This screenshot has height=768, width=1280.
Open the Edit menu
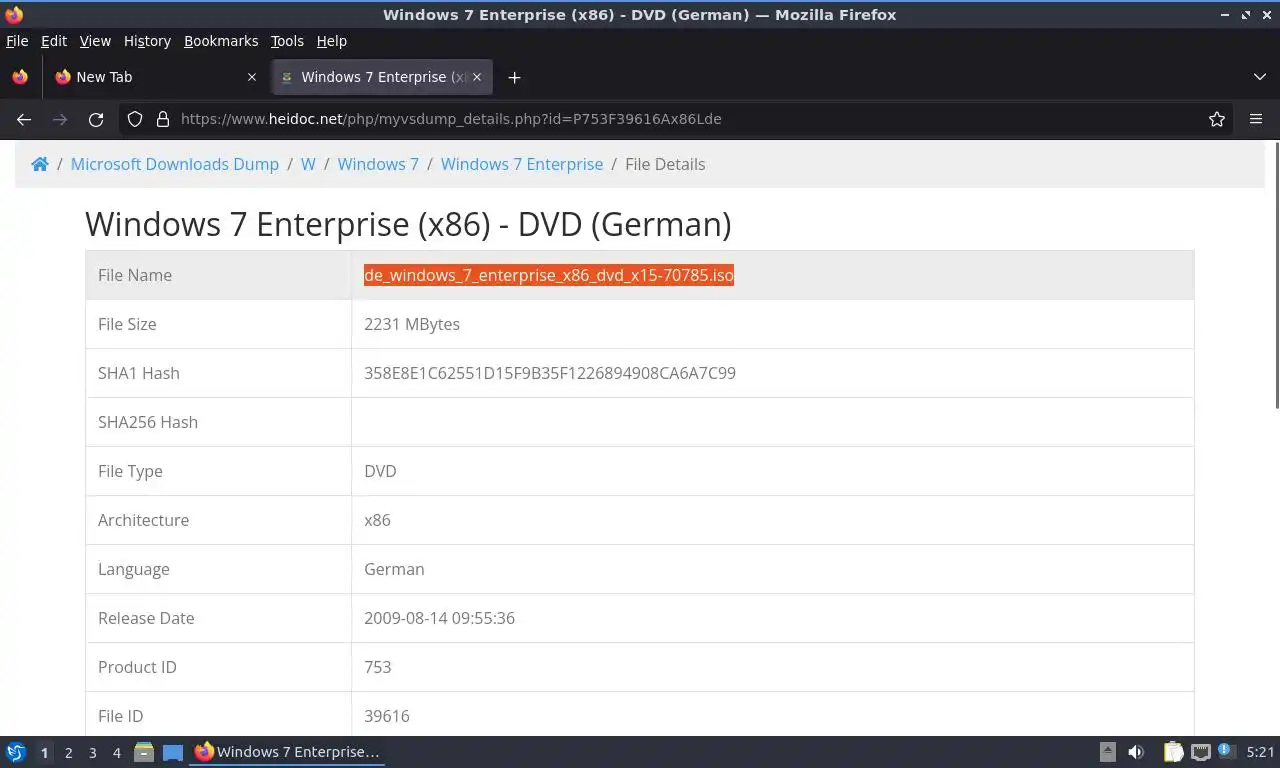click(x=54, y=41)
